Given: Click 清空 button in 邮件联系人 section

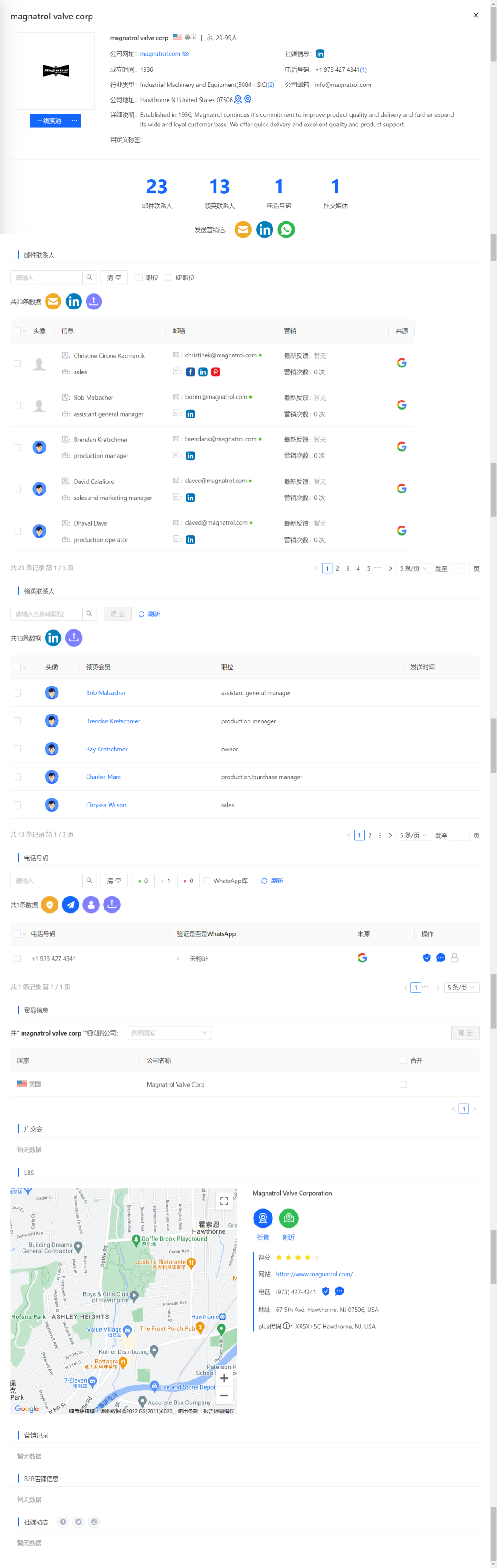Looking at the screenshot, I should pos(114,278).
